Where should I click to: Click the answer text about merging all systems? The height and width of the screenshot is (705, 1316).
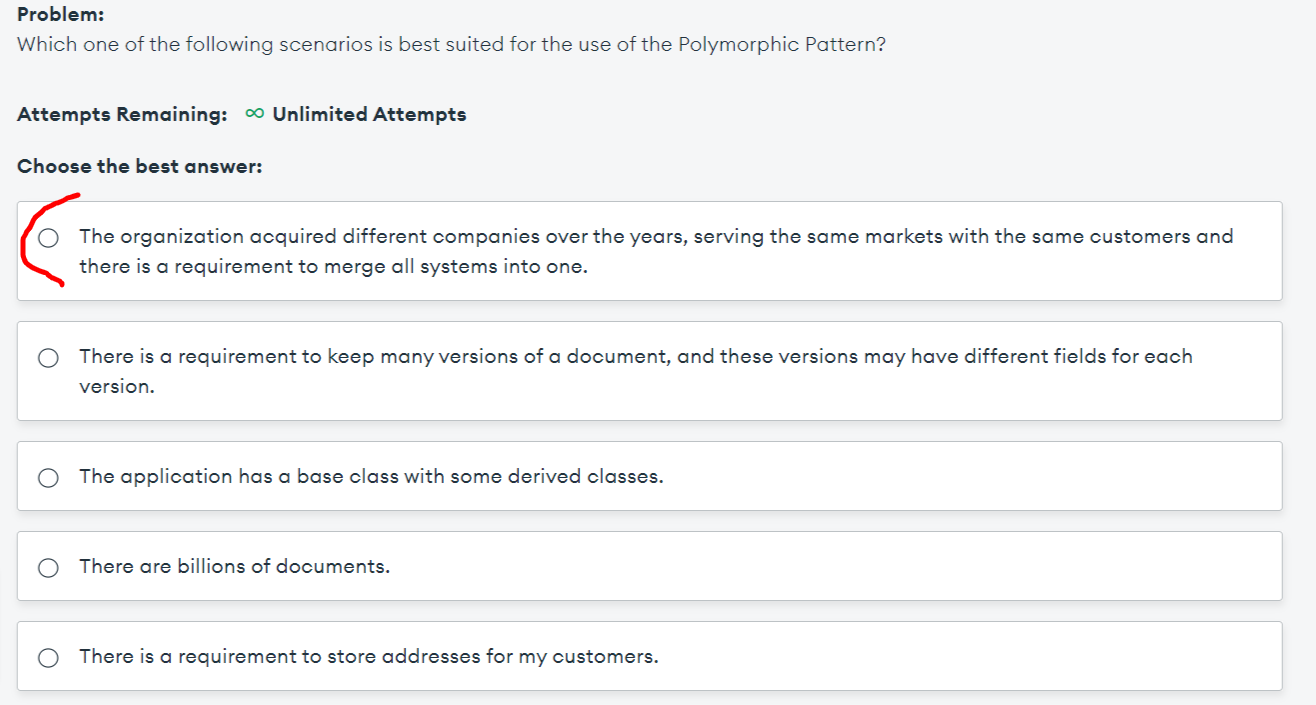[333, 268]
